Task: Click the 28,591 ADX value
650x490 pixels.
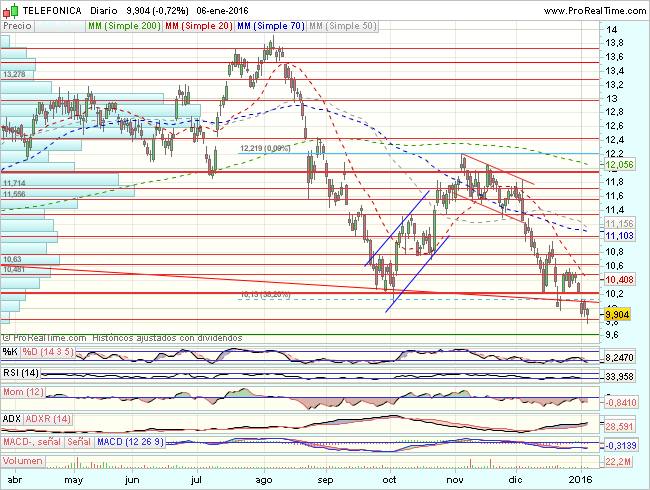Action: pyautogui.click(x=619, y=427)
